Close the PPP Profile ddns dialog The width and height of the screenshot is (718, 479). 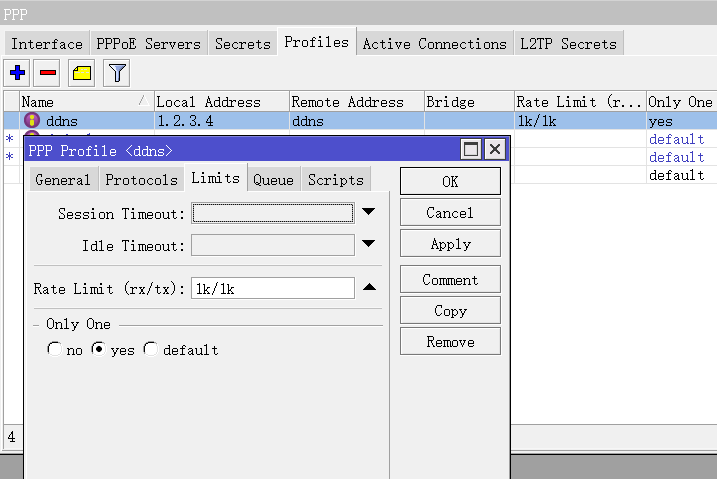pyautogui.click(x=494, y=150)
